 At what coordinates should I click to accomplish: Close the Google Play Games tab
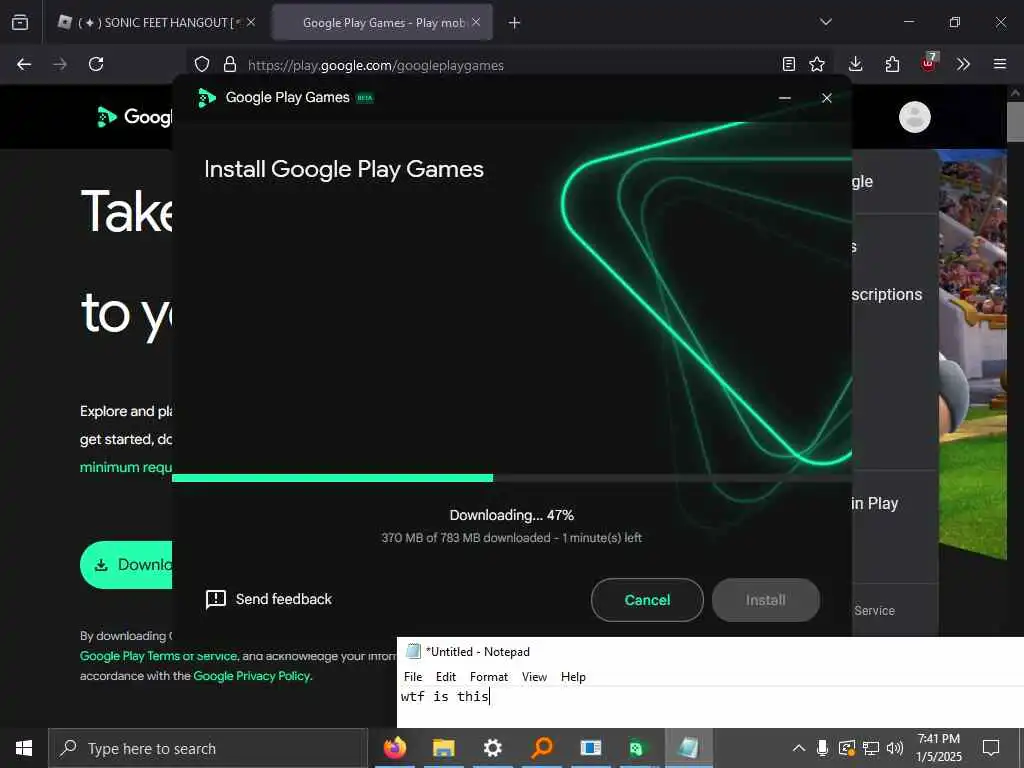[x=476, y=22]
